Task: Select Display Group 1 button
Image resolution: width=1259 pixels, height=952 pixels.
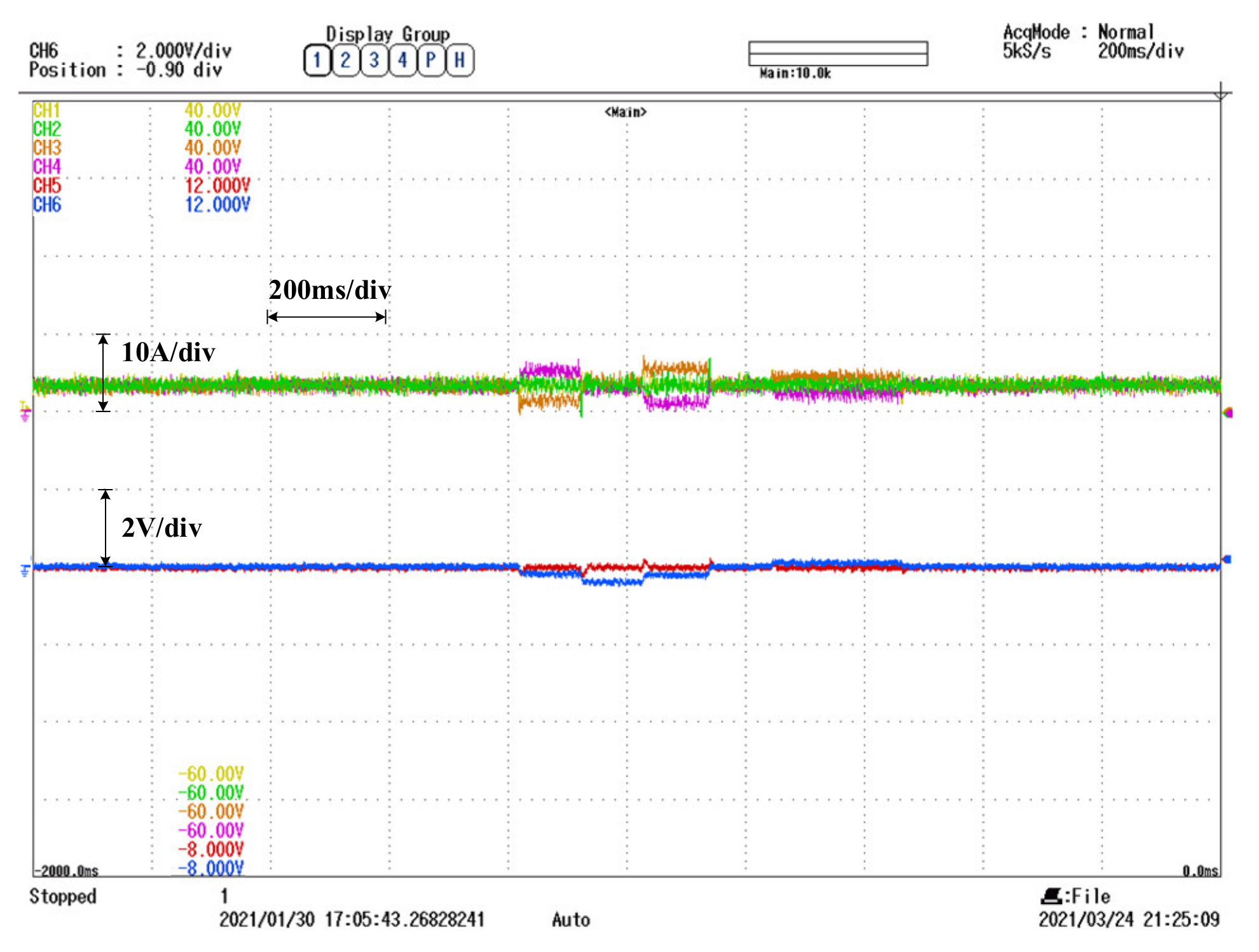Action: point(317,60)
